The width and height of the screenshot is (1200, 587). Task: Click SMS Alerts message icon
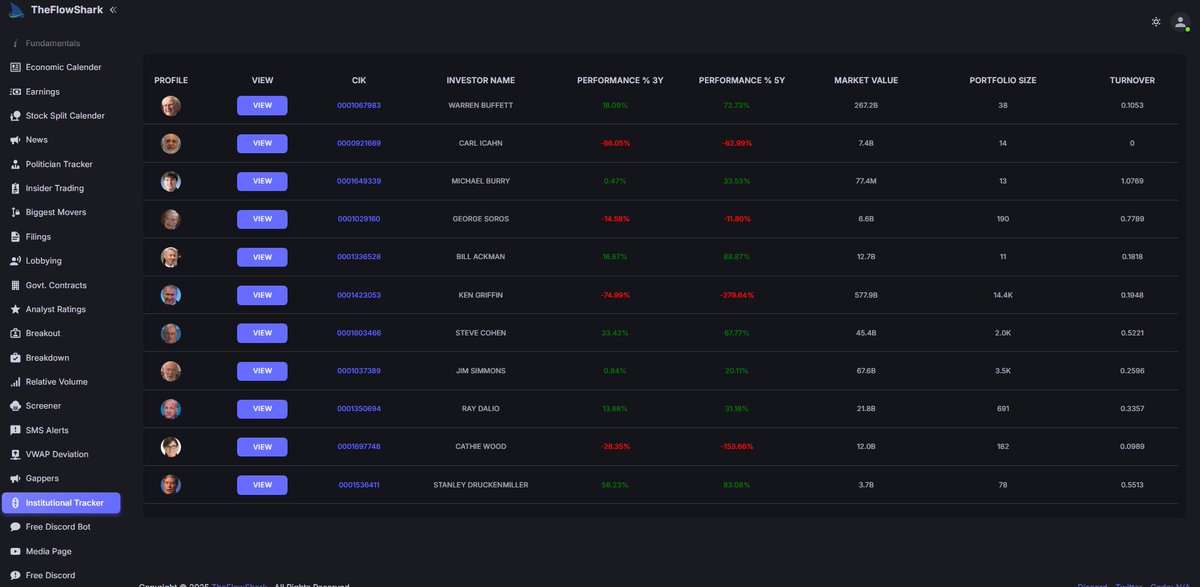[x=15, y=430]
